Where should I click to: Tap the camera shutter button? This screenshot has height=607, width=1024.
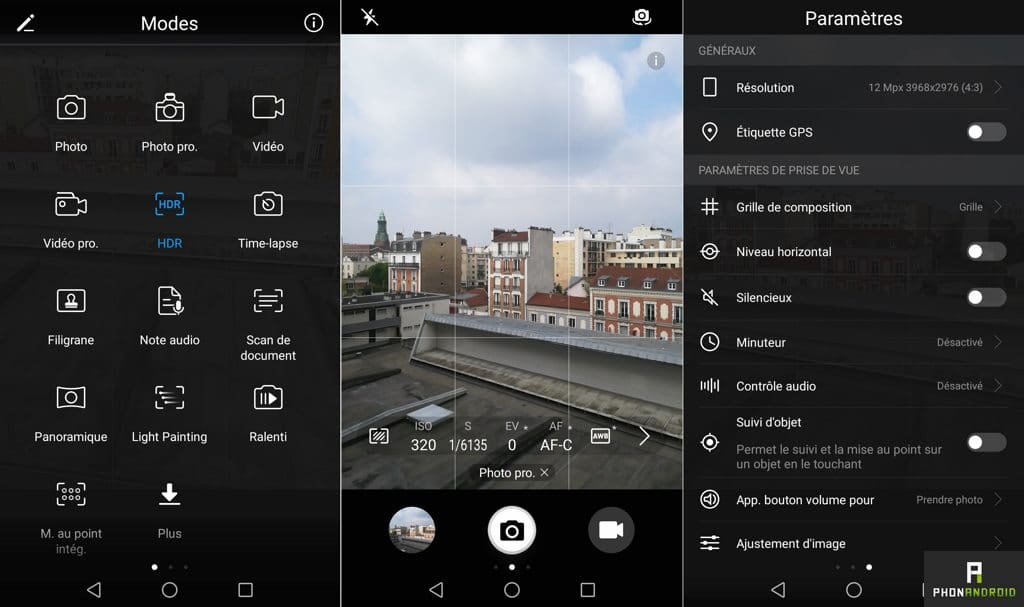[x=512, y=530]
